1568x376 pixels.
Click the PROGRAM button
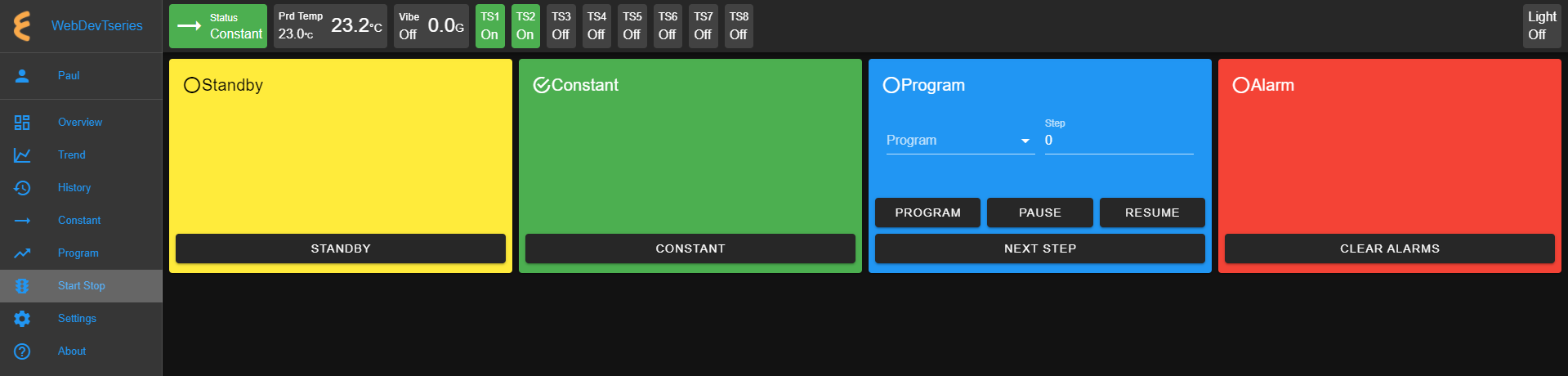pyautogui.click(x=928, y=213)
